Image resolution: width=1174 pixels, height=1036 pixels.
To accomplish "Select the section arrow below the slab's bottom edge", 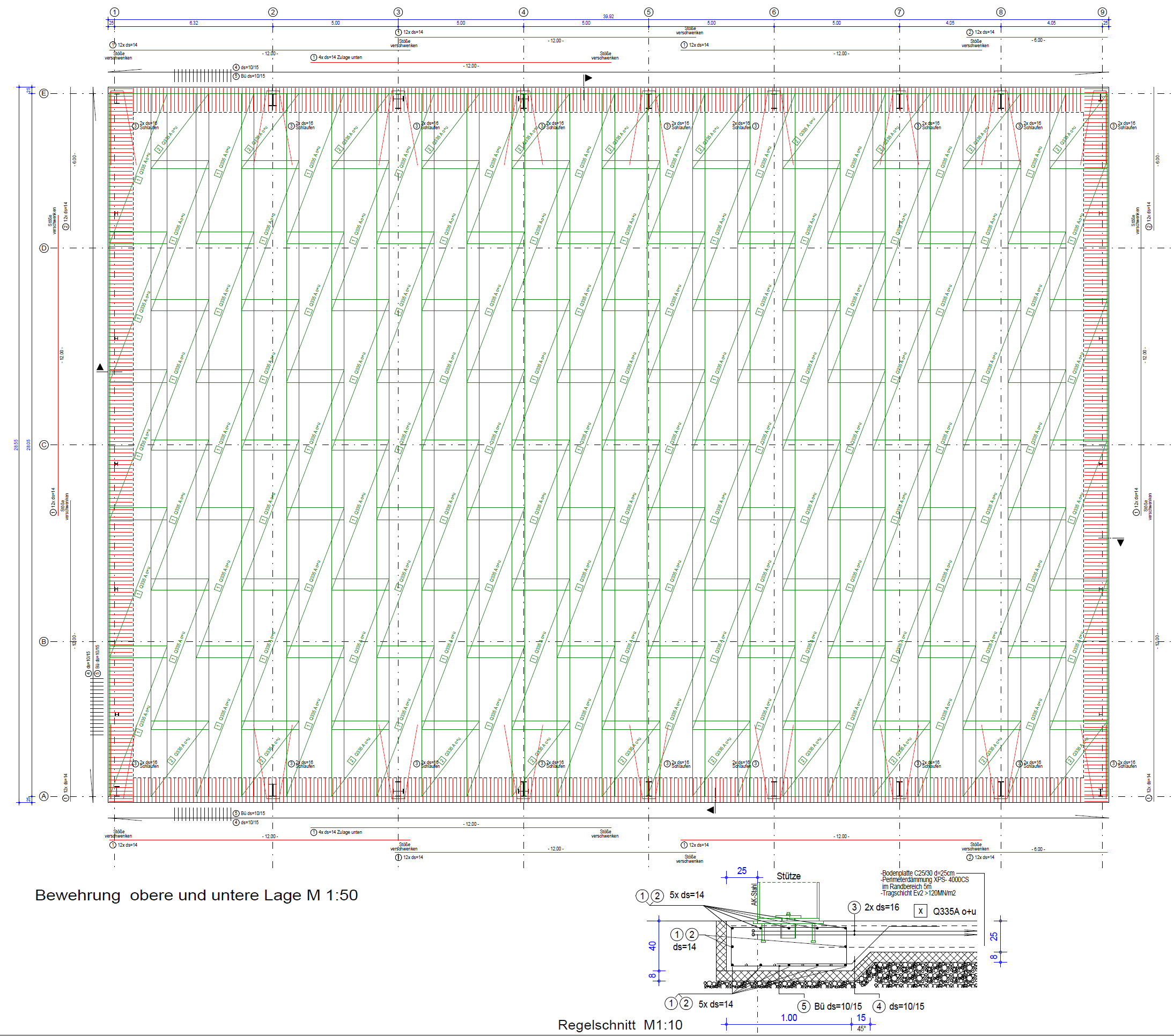I will click(711, 810).
